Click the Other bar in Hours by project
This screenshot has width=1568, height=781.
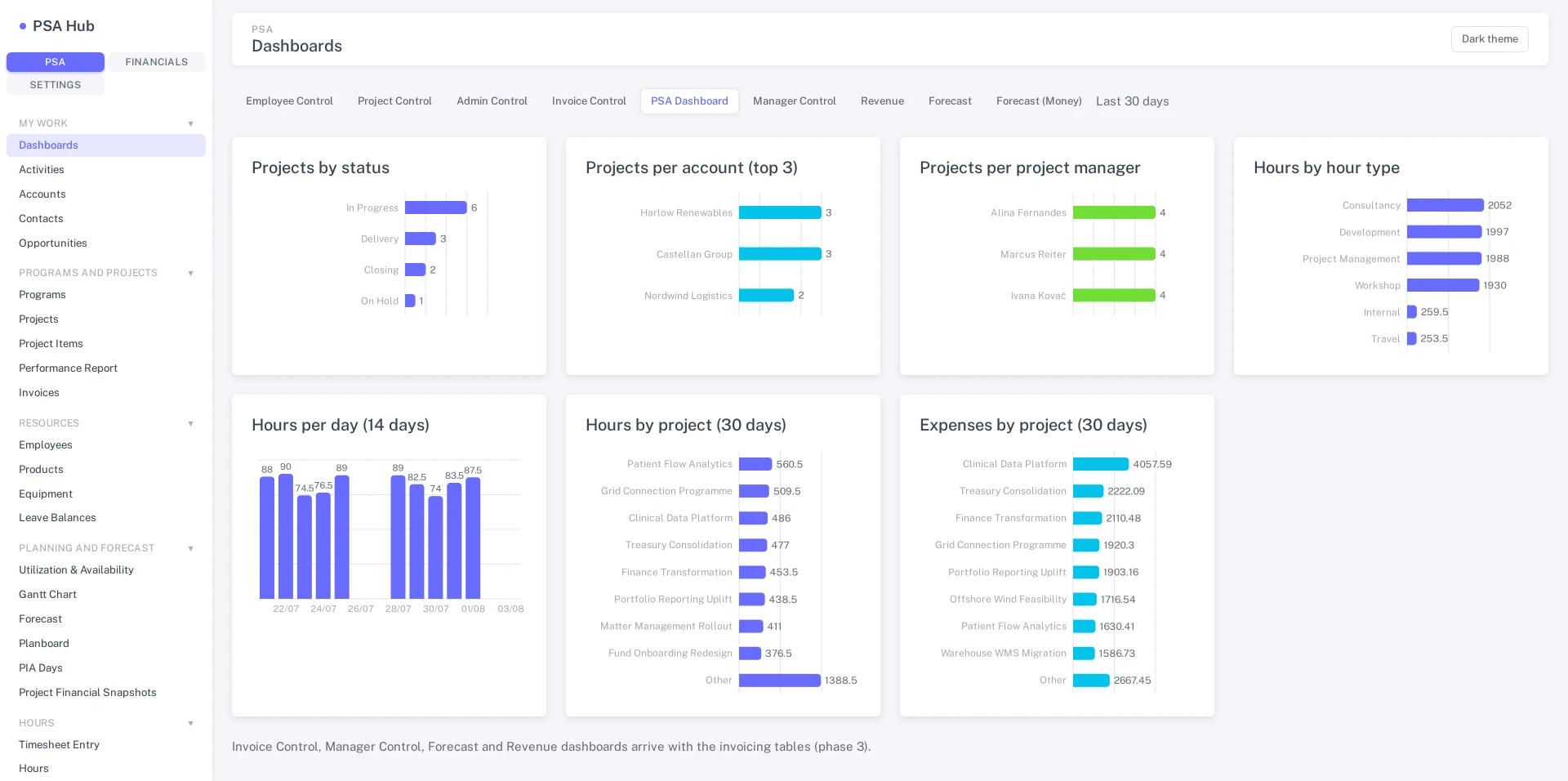coord(780,681)
